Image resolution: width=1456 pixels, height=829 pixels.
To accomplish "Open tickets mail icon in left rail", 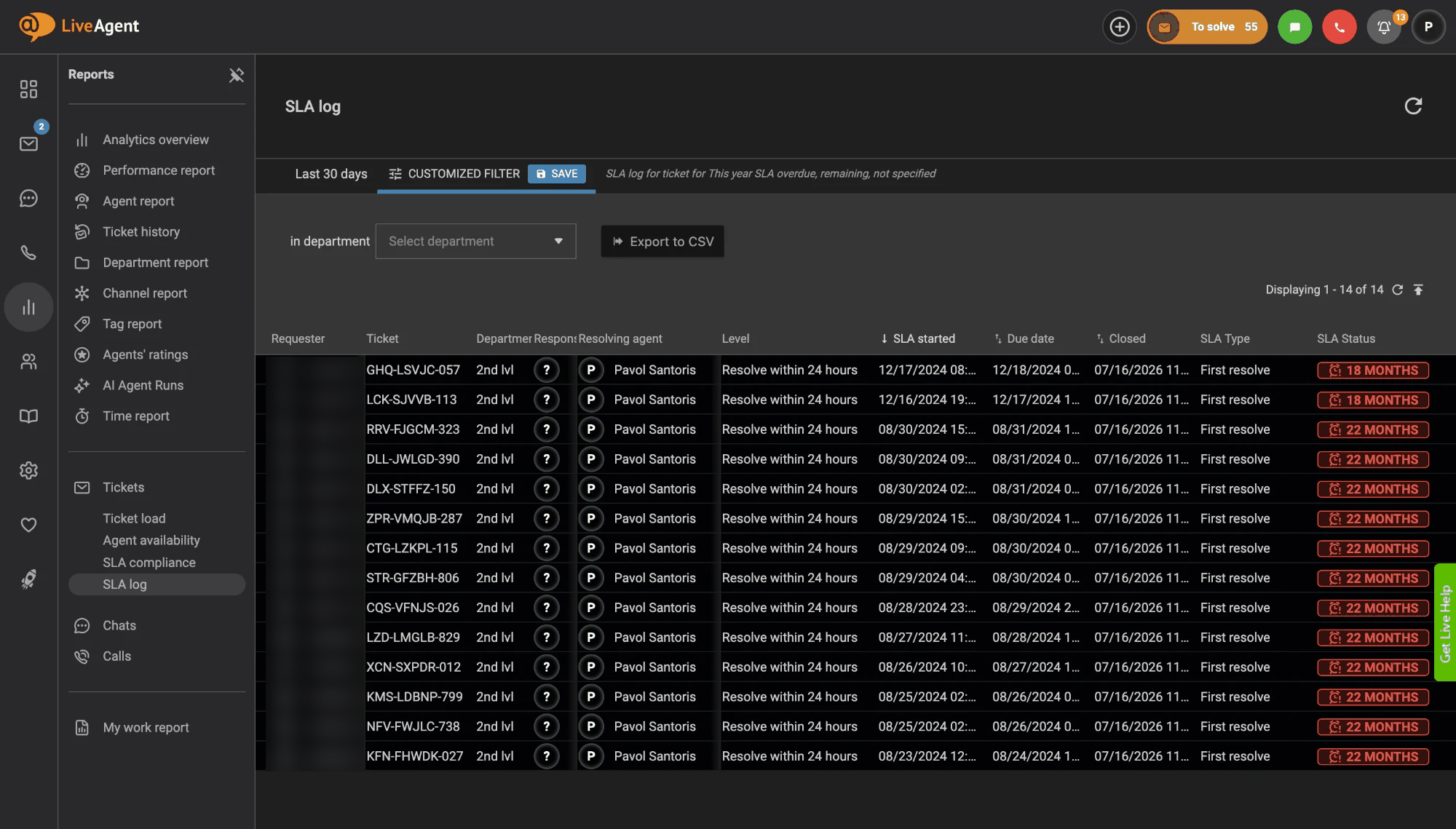I will tap(28, 143).
